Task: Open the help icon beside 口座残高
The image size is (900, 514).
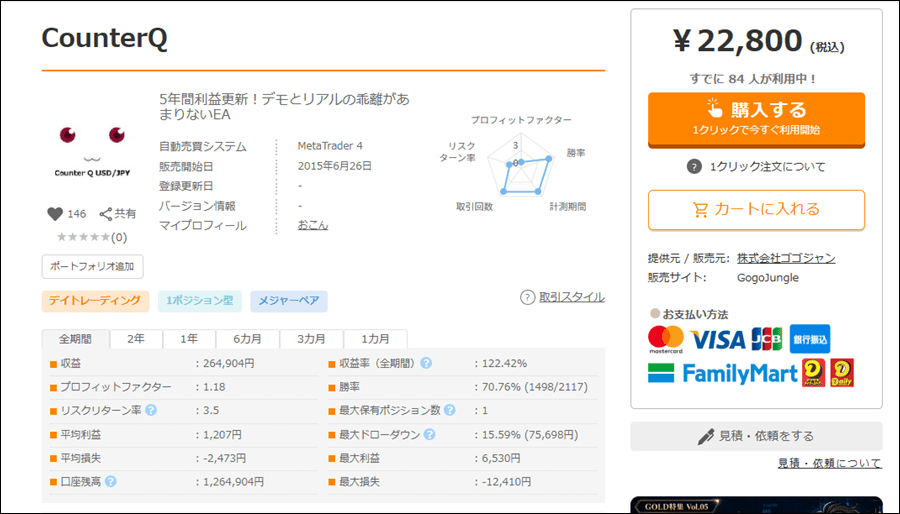Action: 111,481
